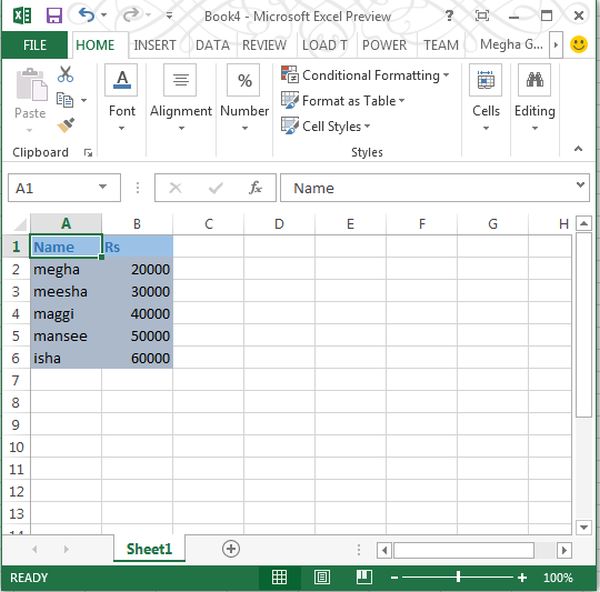The width and height of the screenshot is (600, 592).
Task: Redo the last undone action
Action: (x=131, y=15)
